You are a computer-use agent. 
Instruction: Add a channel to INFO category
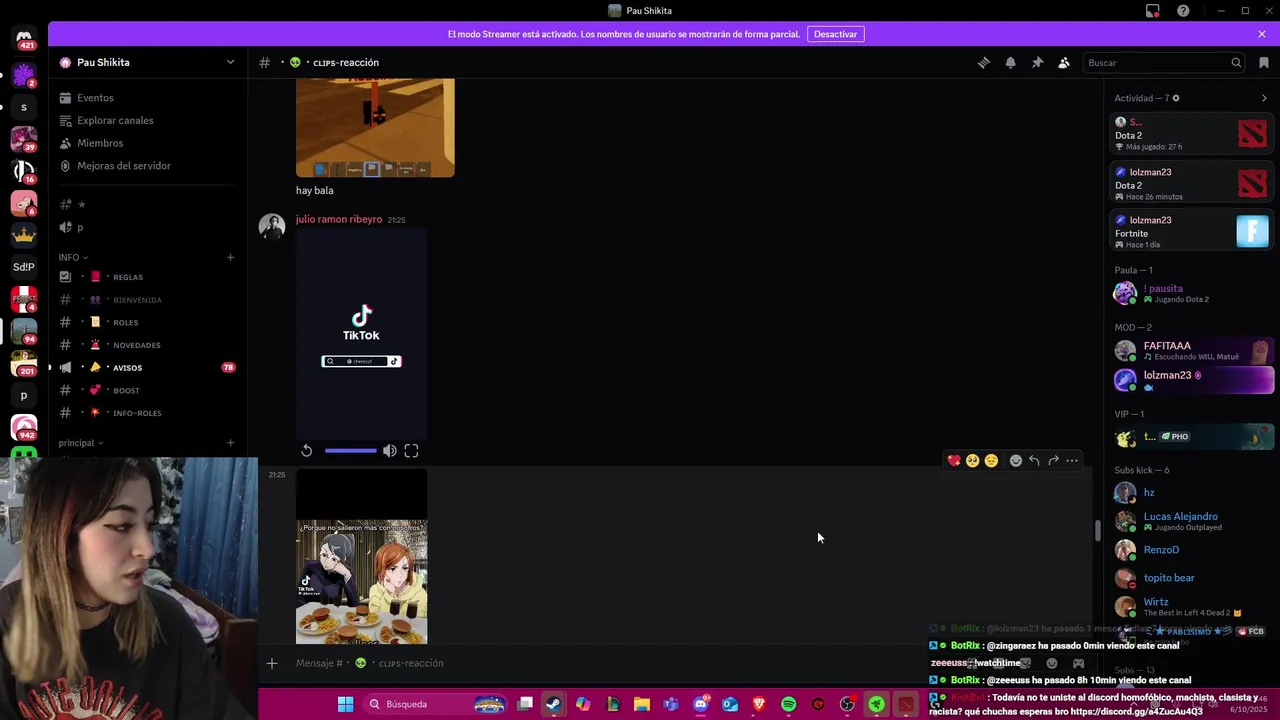pos(230,257)
